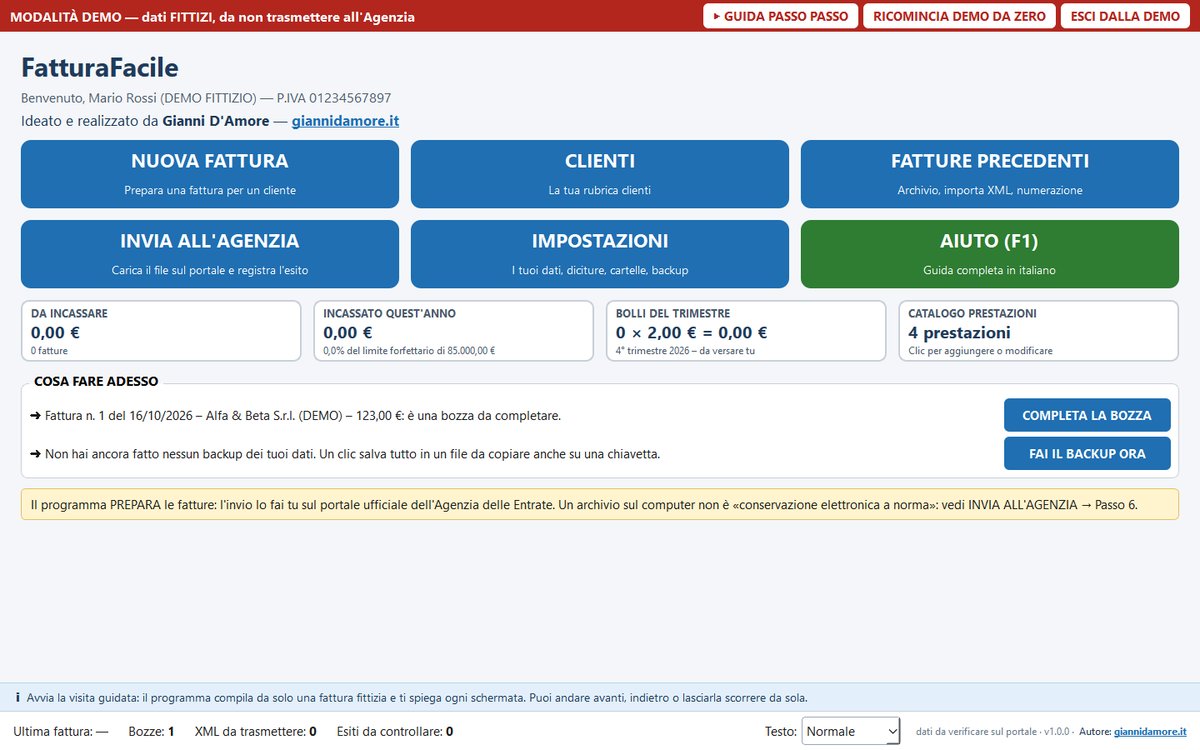Image resolution: width=1200 pixels, height=750 pixels.
Task: Click 'dati da verificare sul portale · v1.0.0' text
Action: 993,732
